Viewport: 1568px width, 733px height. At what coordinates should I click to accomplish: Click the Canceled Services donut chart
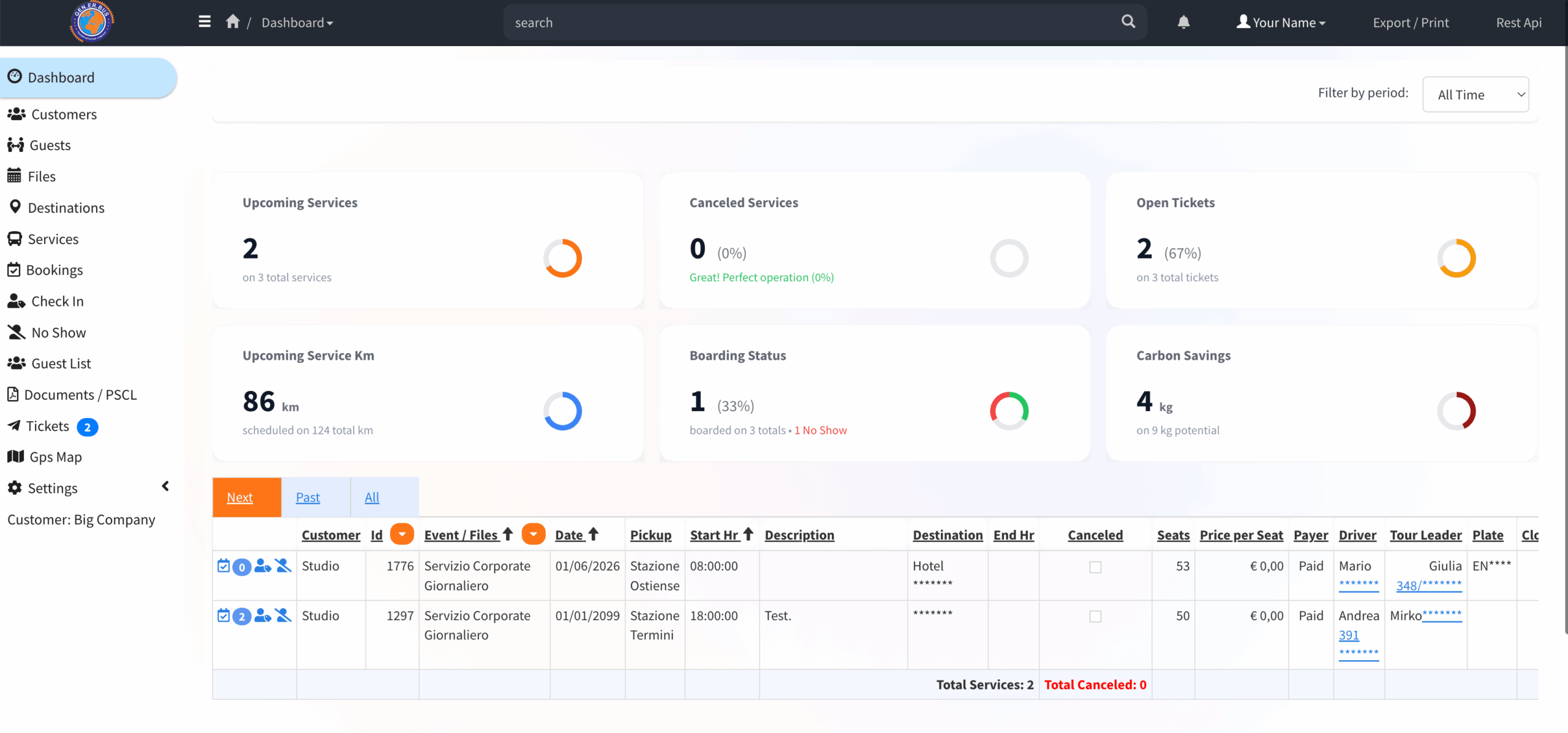pyautogui.click(x=1009, y=258)
